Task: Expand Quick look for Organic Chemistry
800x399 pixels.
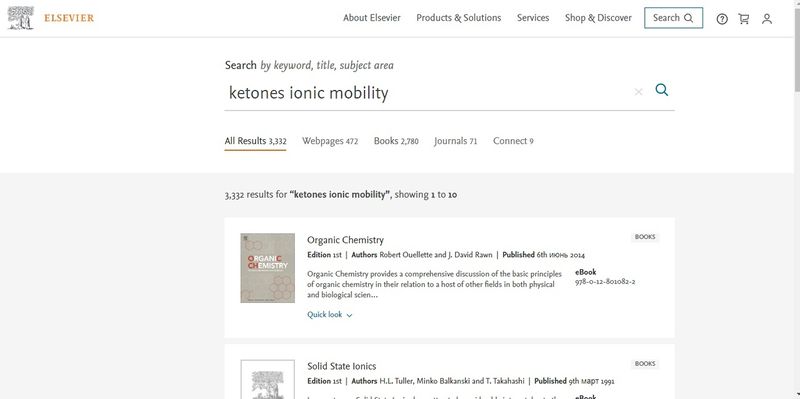Action: click(x=330, y=315)
